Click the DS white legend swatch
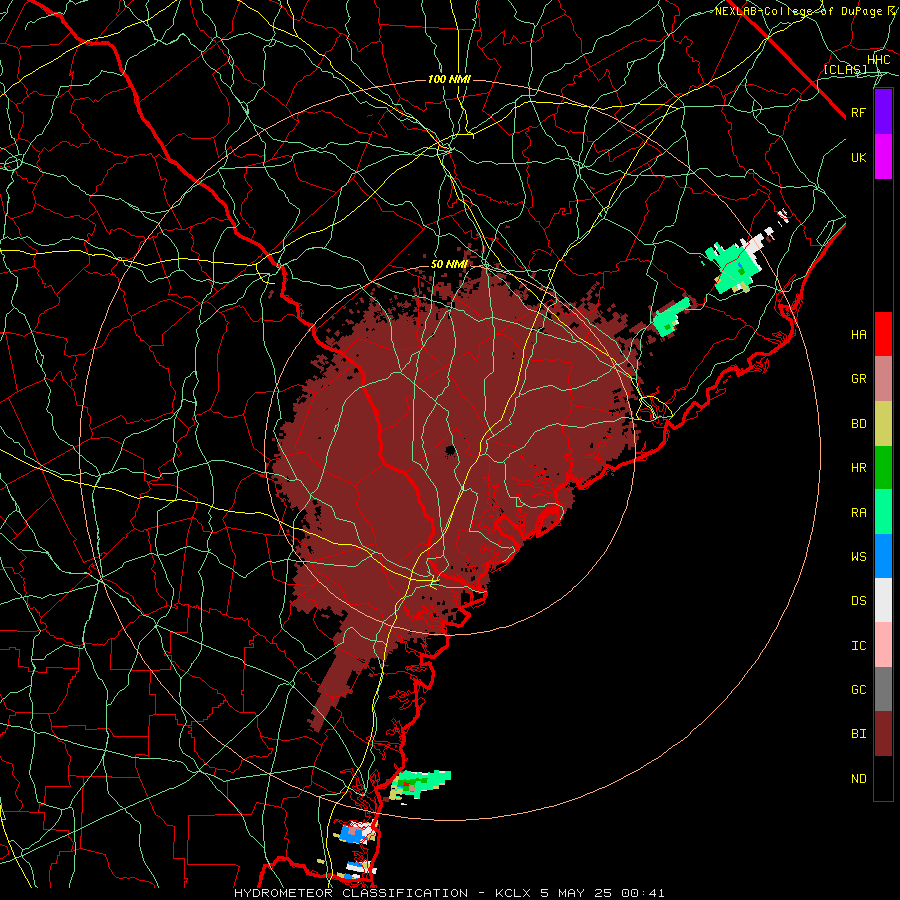Image resolution: width=900 pixels, height=900 pixels. click(x=883, y=600)
